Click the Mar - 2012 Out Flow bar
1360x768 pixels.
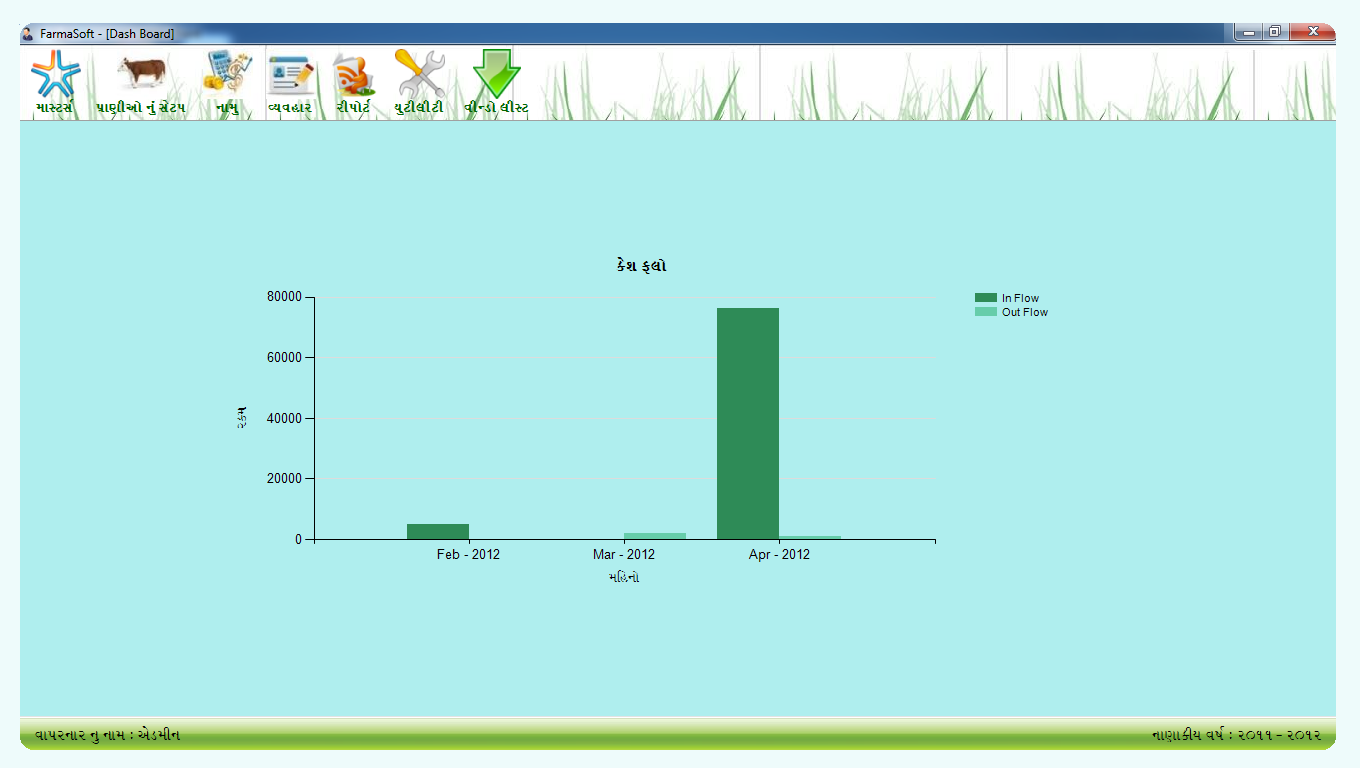pyautogui.click(x=653, y=535)
